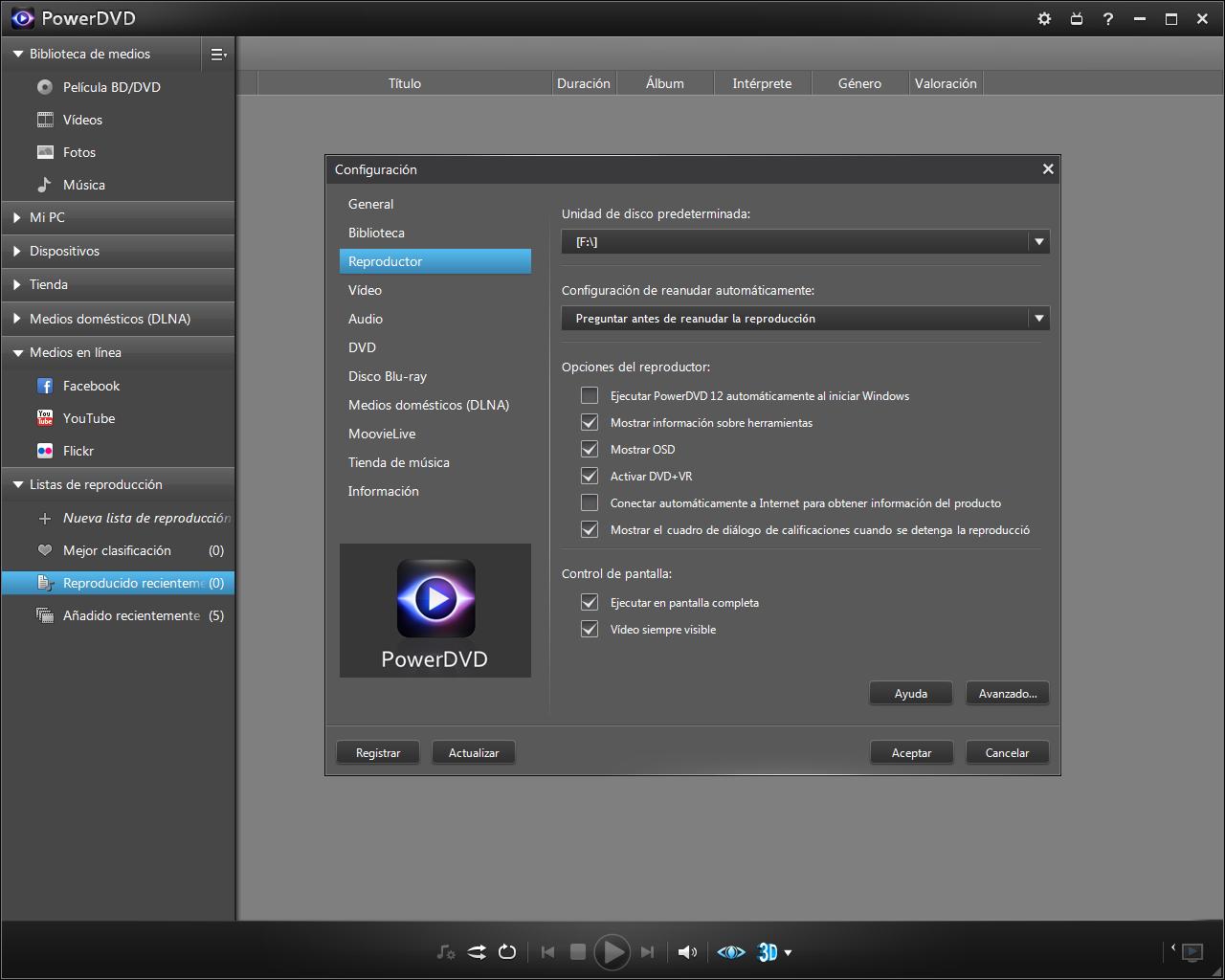Skip to next track
This screenshot has height=980, width=1225.
(647, 951)
